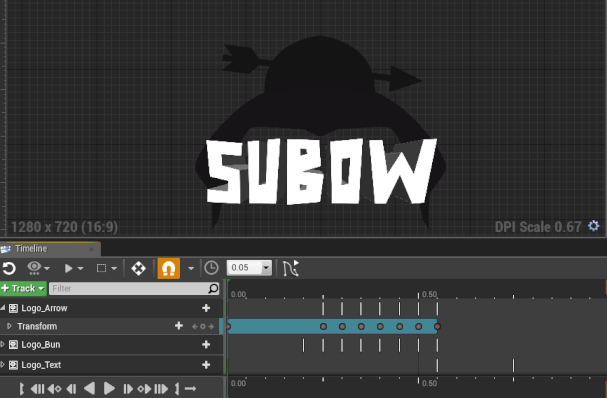Click the clock time snapping icon
This screenshot has width=607, height=398.
pyautogui.click(x=211, y=268)
